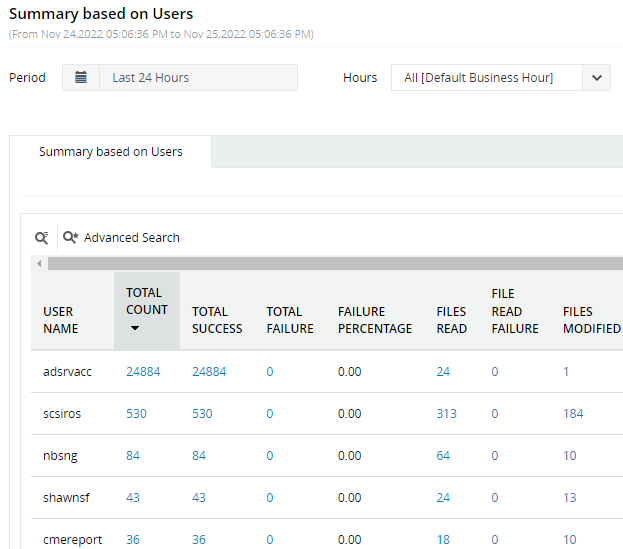Sort by Total Failure column header
Screen dimensions: 623x549
click(290, 320)
